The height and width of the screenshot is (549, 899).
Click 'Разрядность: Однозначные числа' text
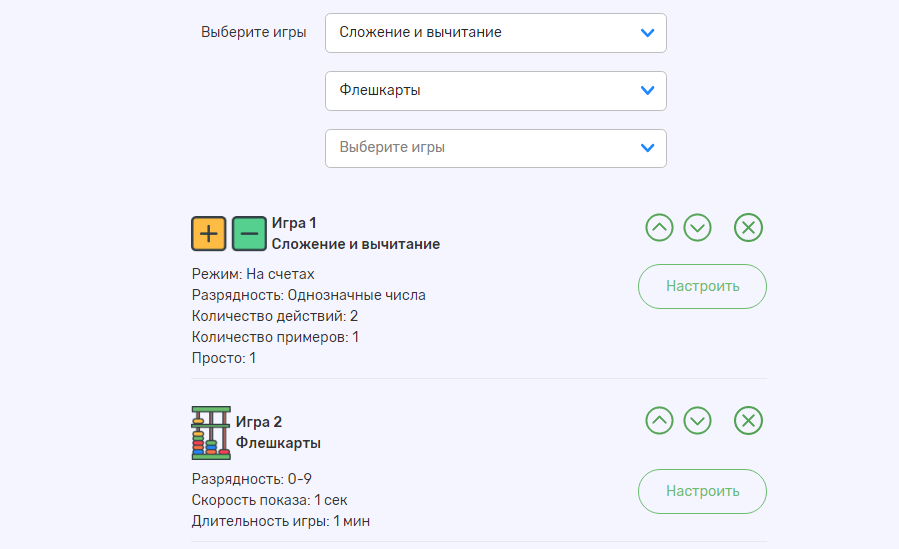308,295
